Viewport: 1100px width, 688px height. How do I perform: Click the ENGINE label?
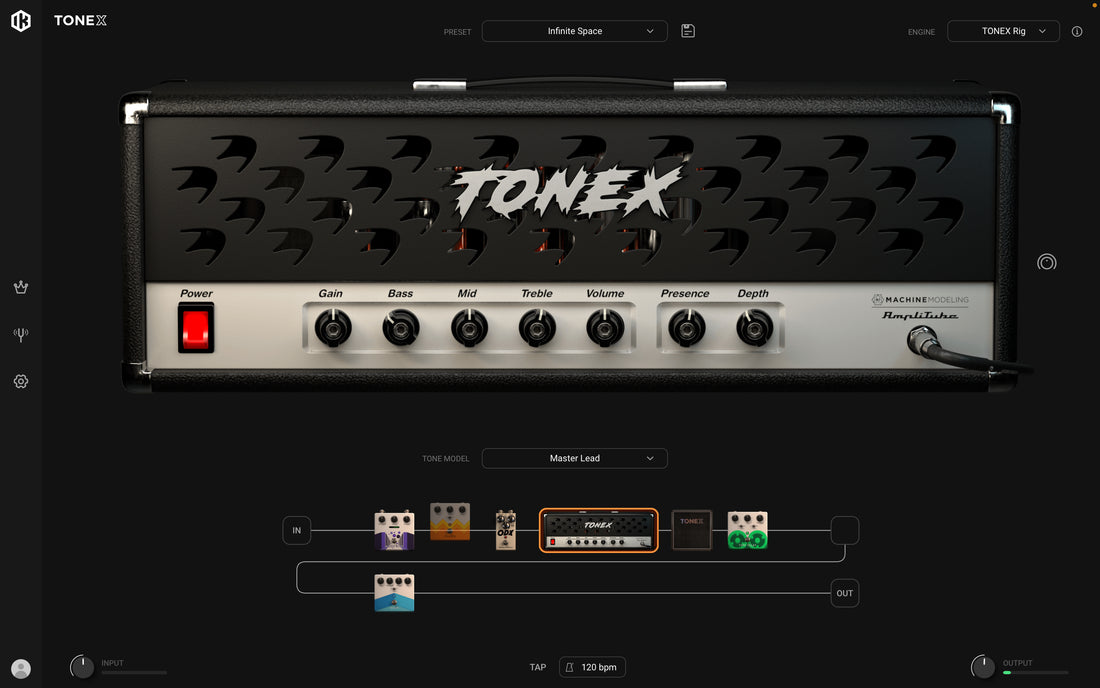[x=921, y=32]
